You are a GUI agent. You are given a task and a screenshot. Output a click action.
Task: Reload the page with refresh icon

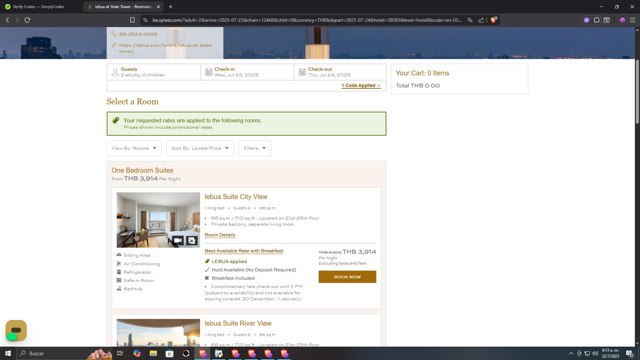click(x=27, y=20)
